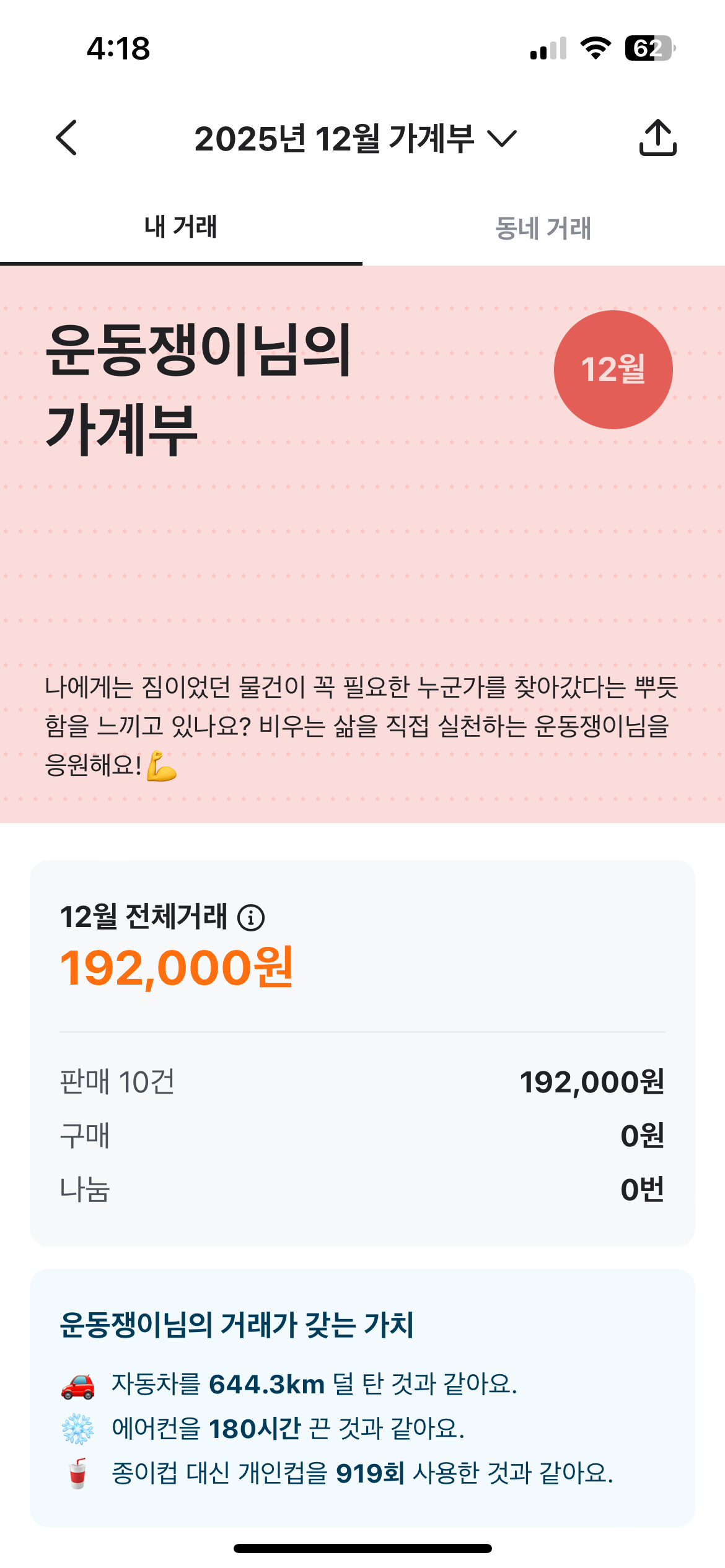This screenshot has width=725, height=1568.
Task: Expand the 2025년 12월 가계부 month dropdown
Action: pos(335,138)
